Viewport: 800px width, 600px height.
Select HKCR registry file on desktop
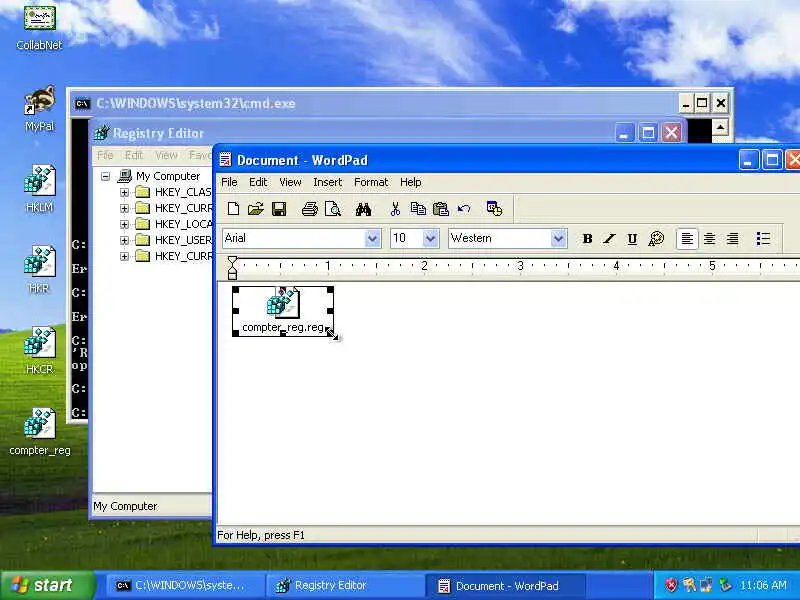39,351
